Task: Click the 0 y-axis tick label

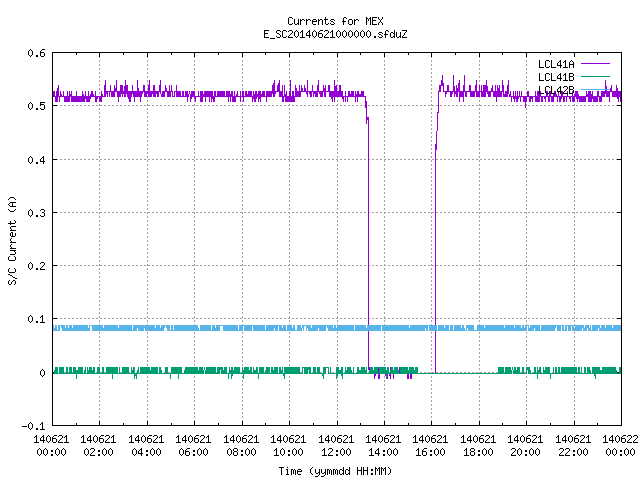Action: pos(42,373)
